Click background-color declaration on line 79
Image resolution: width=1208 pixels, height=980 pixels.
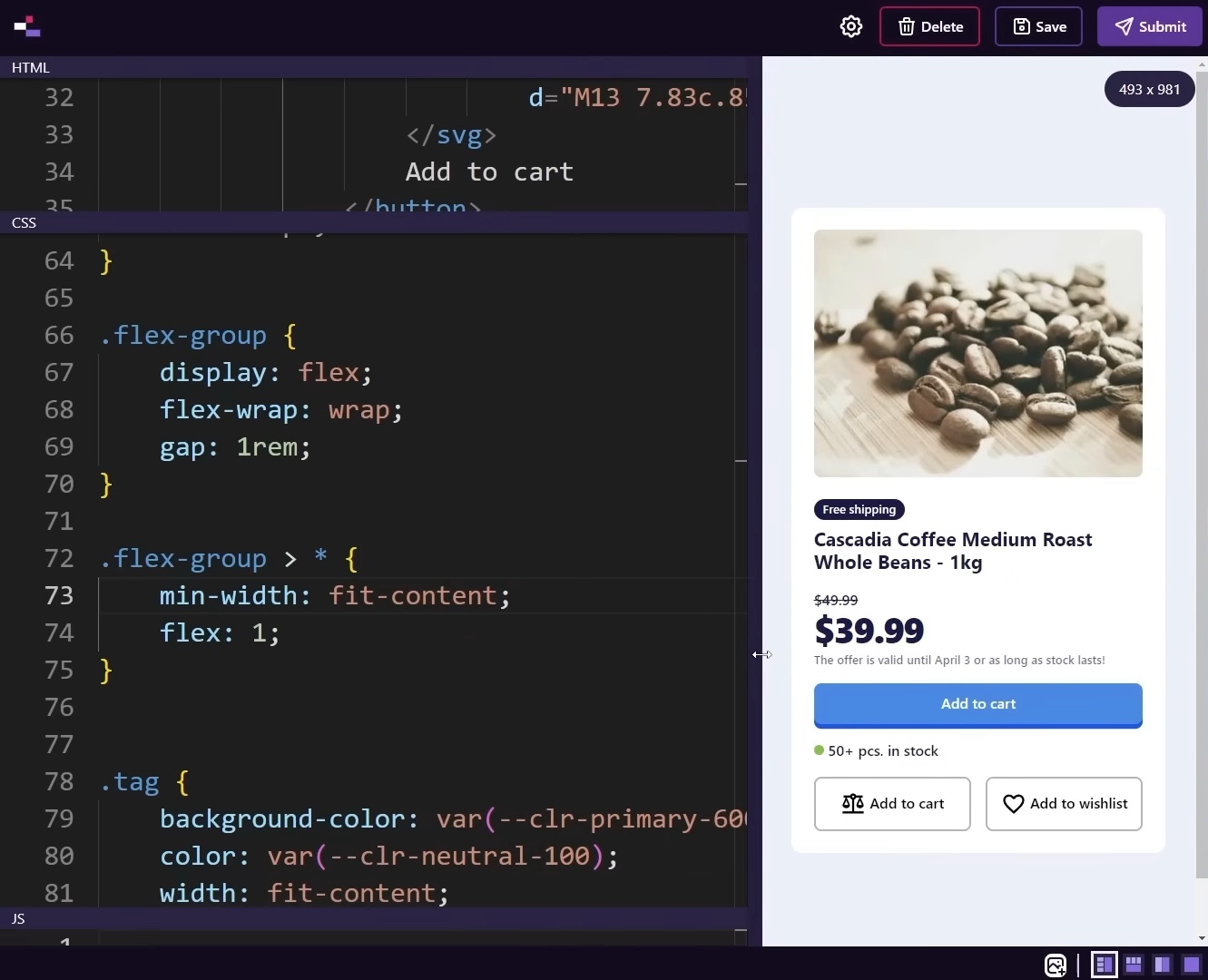(453, 818)
